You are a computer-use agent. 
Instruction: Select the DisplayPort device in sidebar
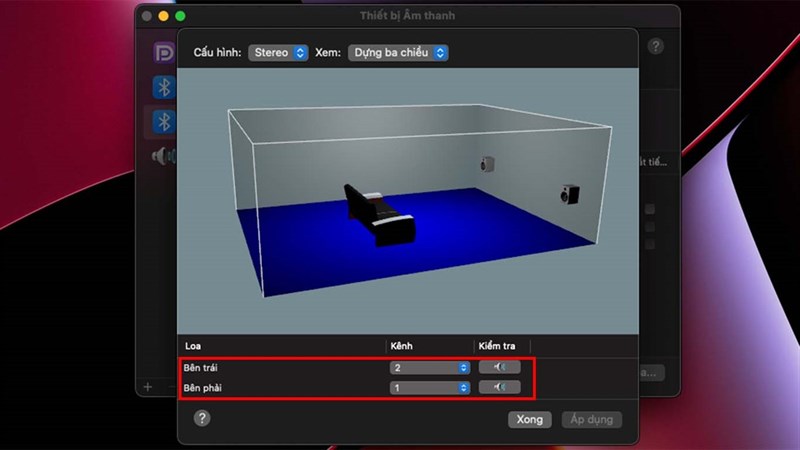(164, 53)
